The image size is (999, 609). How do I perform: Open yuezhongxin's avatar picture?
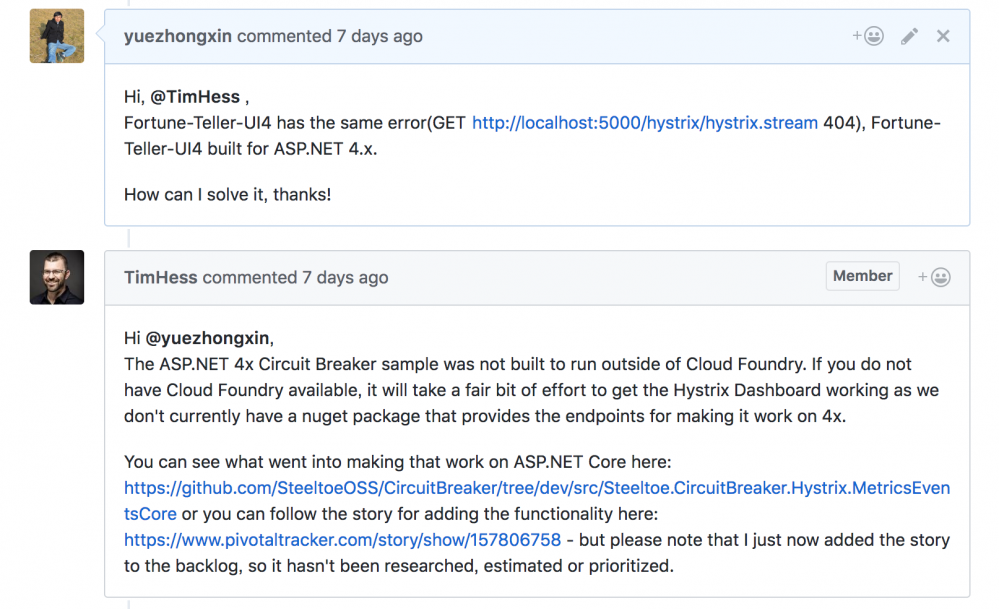[57, 36]
